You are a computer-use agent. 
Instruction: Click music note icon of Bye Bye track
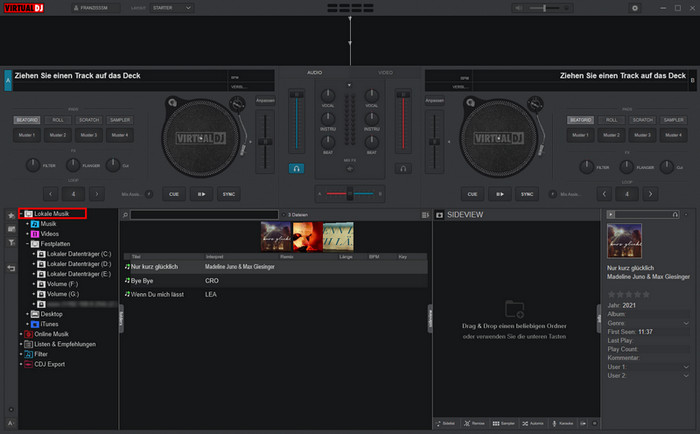pyautogui.click(x=127, y=280)
